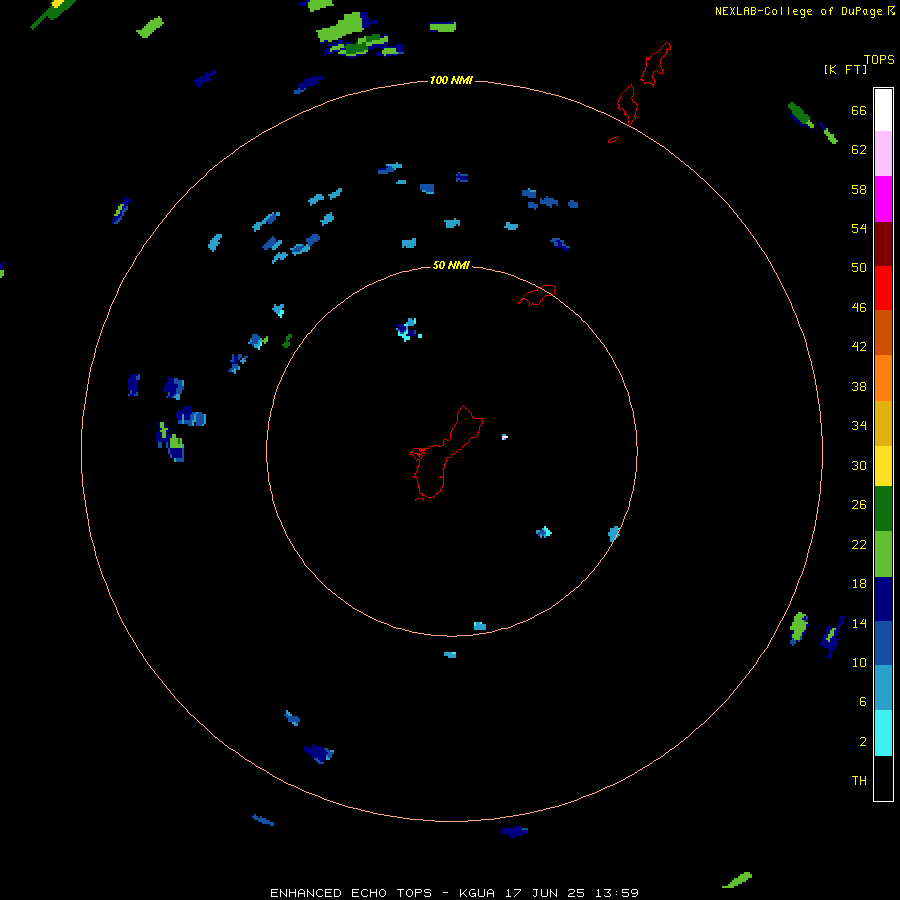Click the light green 26 kft swatch
Screen dimensions: 900x900
point(883,554)
